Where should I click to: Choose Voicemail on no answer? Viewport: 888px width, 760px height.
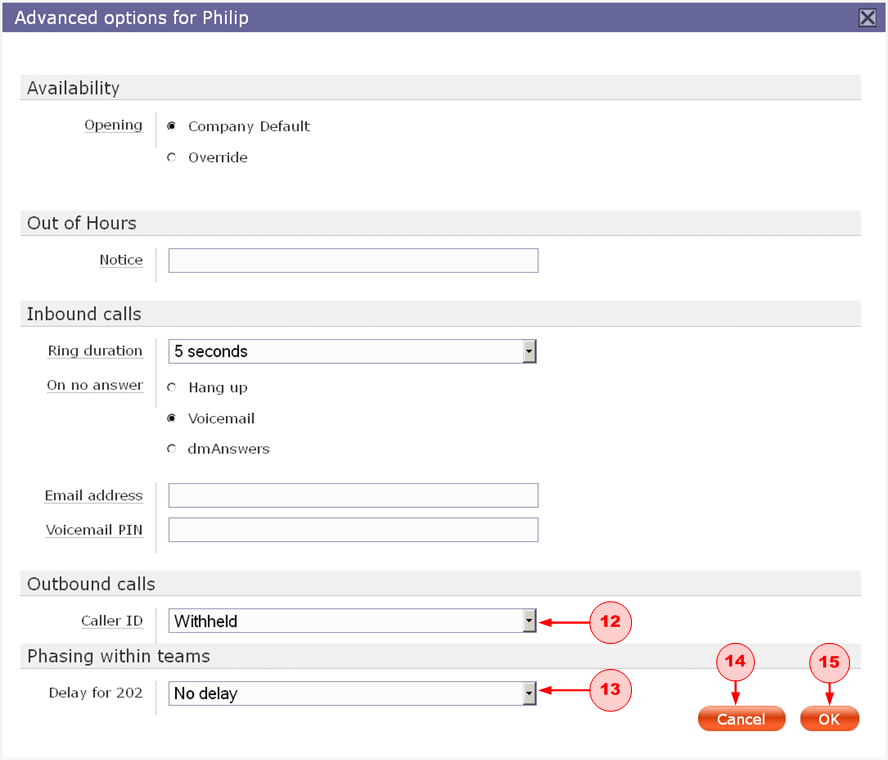pyautogui.click(x=172, y=418)
